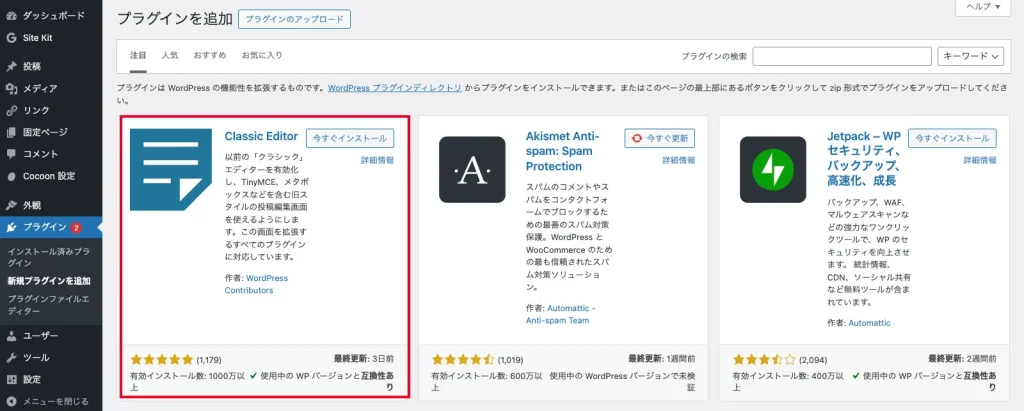The width and height of the screenshot is (1024, 411).
Task: Open the ダッシュボード menu text
Action: click(x=54, y=16)
